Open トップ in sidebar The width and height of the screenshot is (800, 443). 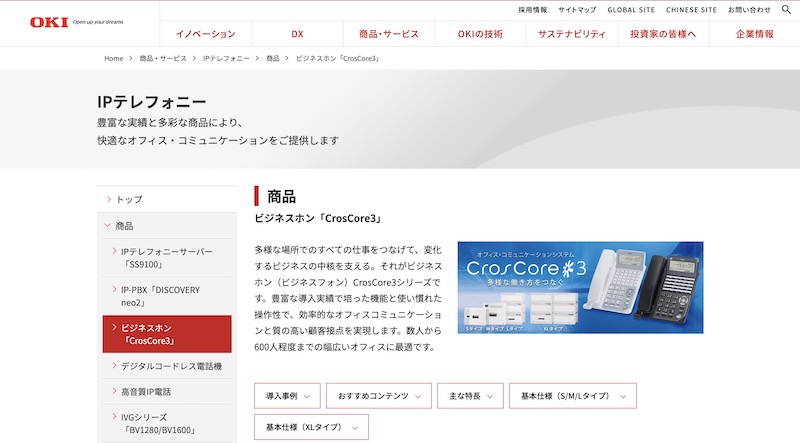click(167, 199)
